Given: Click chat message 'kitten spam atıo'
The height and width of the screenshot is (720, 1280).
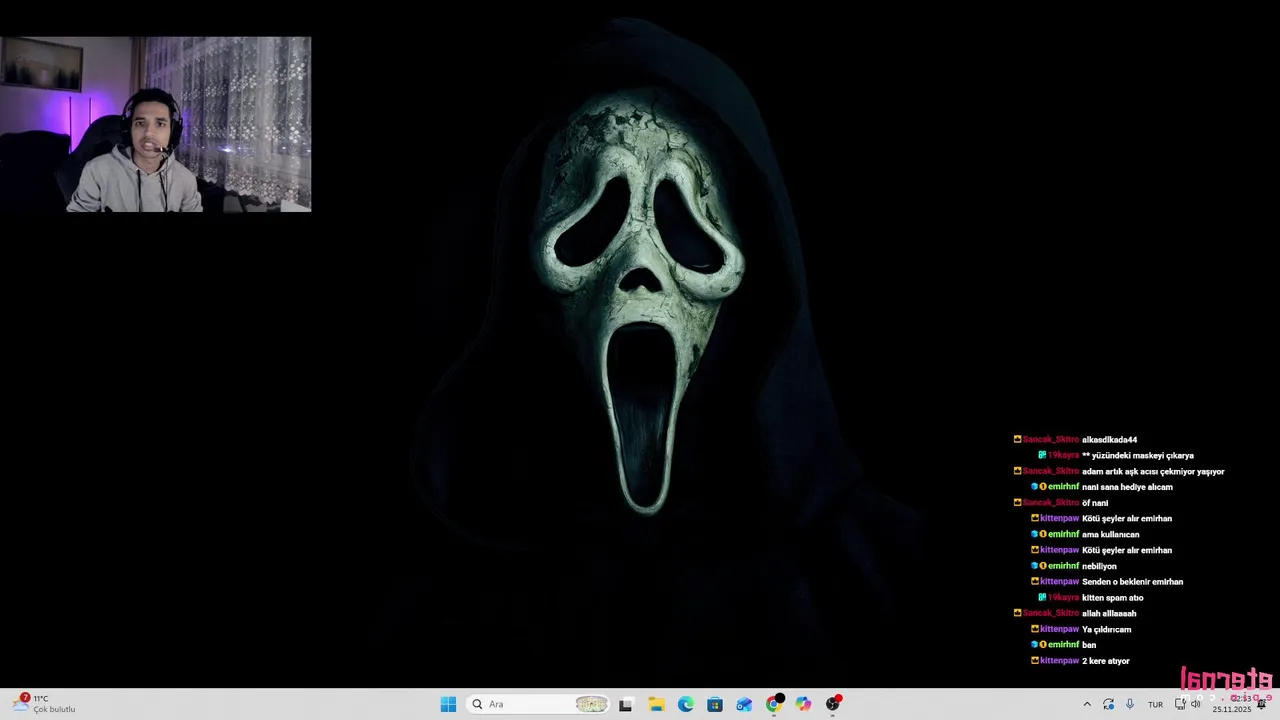Looking at the screenshot, I should click(x=1112, y=598).
